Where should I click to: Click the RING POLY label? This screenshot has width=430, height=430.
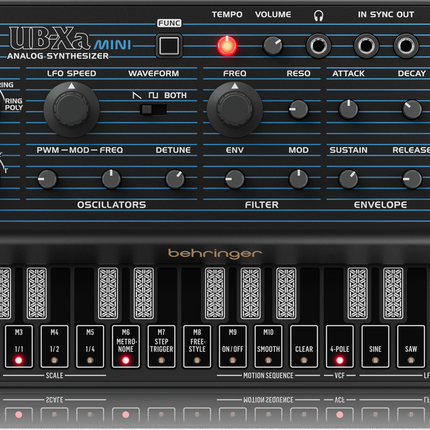(x=14, y=104)
